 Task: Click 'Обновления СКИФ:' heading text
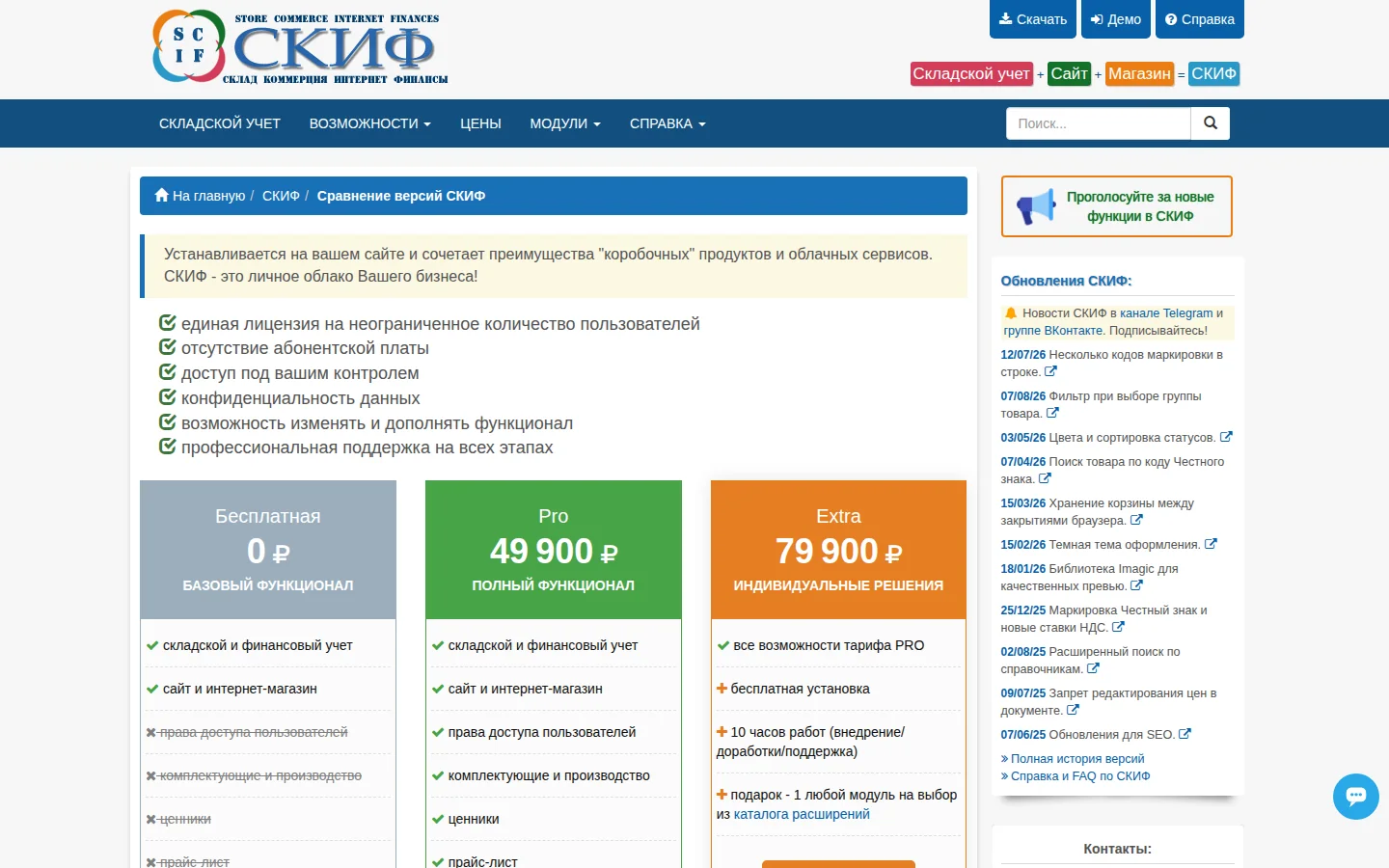click(1066, 281)
